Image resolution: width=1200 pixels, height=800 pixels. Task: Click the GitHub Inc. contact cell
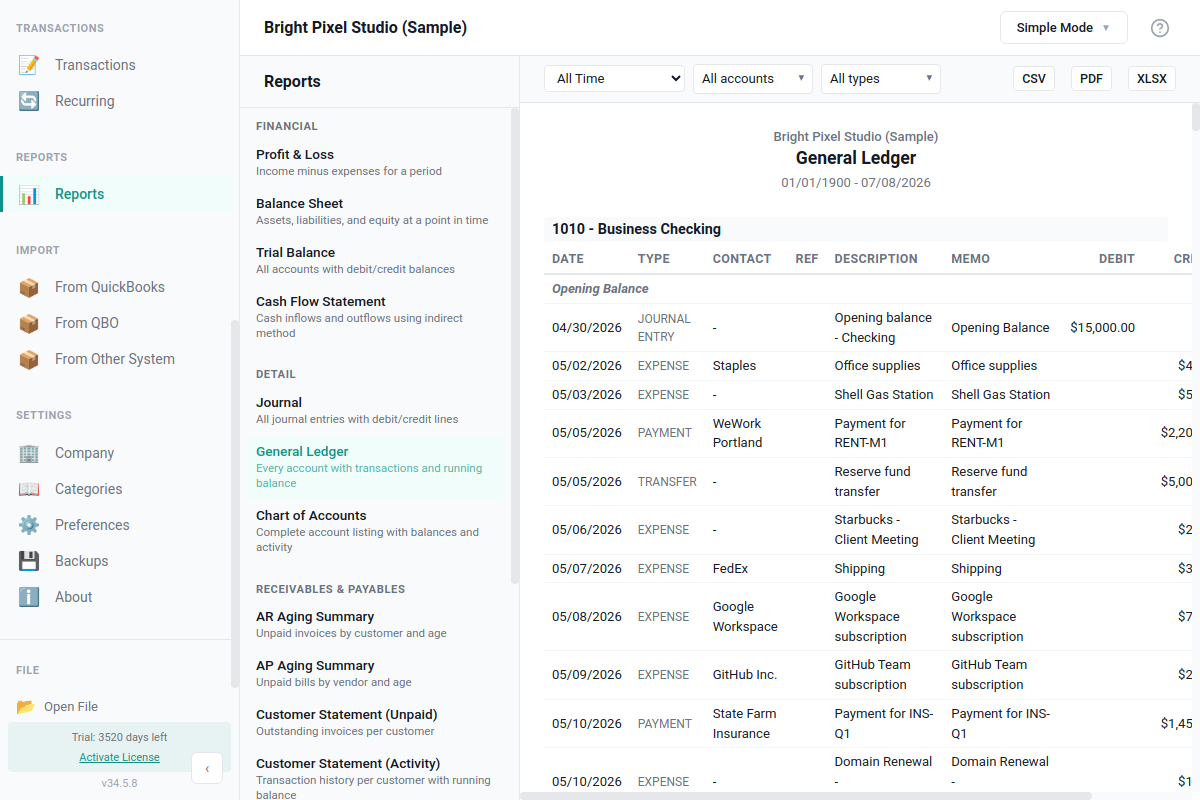(745, 675)
